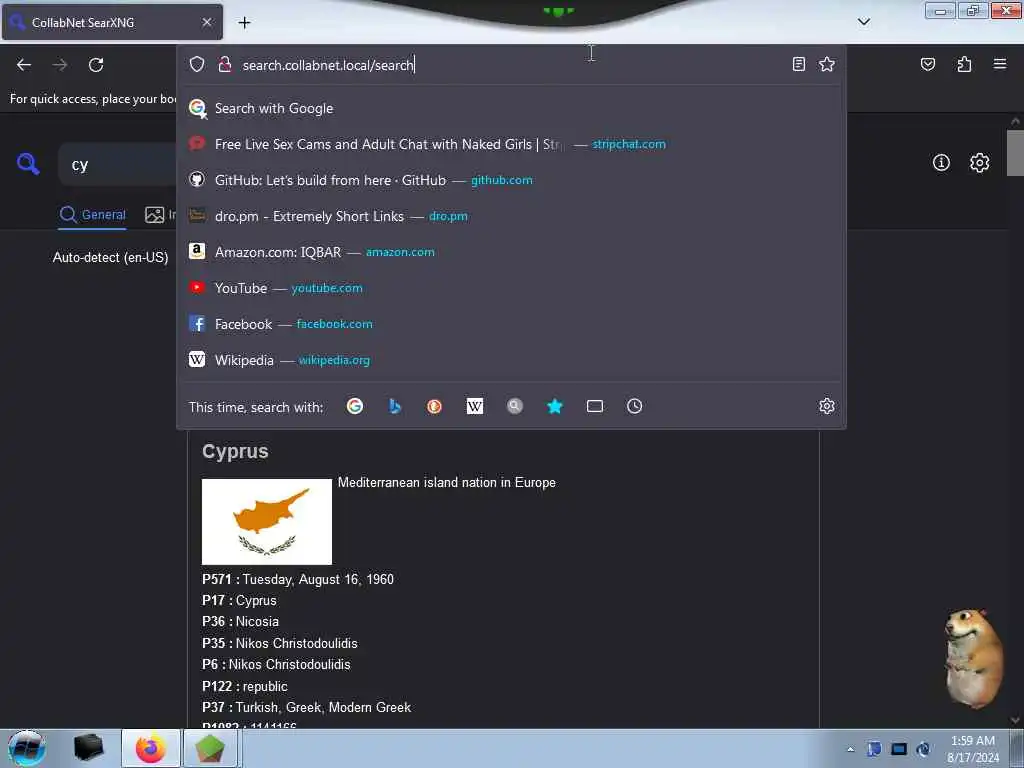Search bookmarks with the blue star icon
Screen dimensions: 1024x768
[554, 406]
